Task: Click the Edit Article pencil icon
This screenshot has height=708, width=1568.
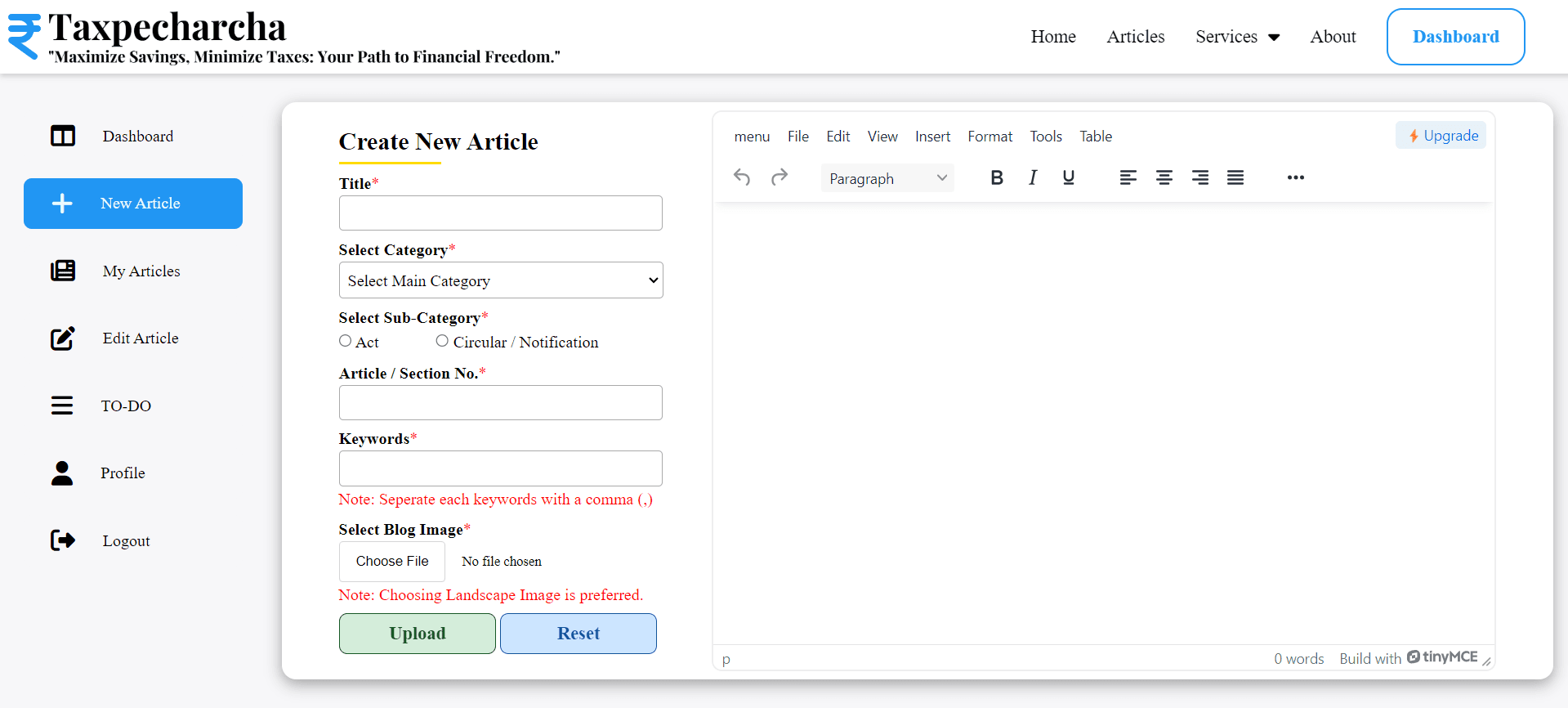Action: [63, 338]
